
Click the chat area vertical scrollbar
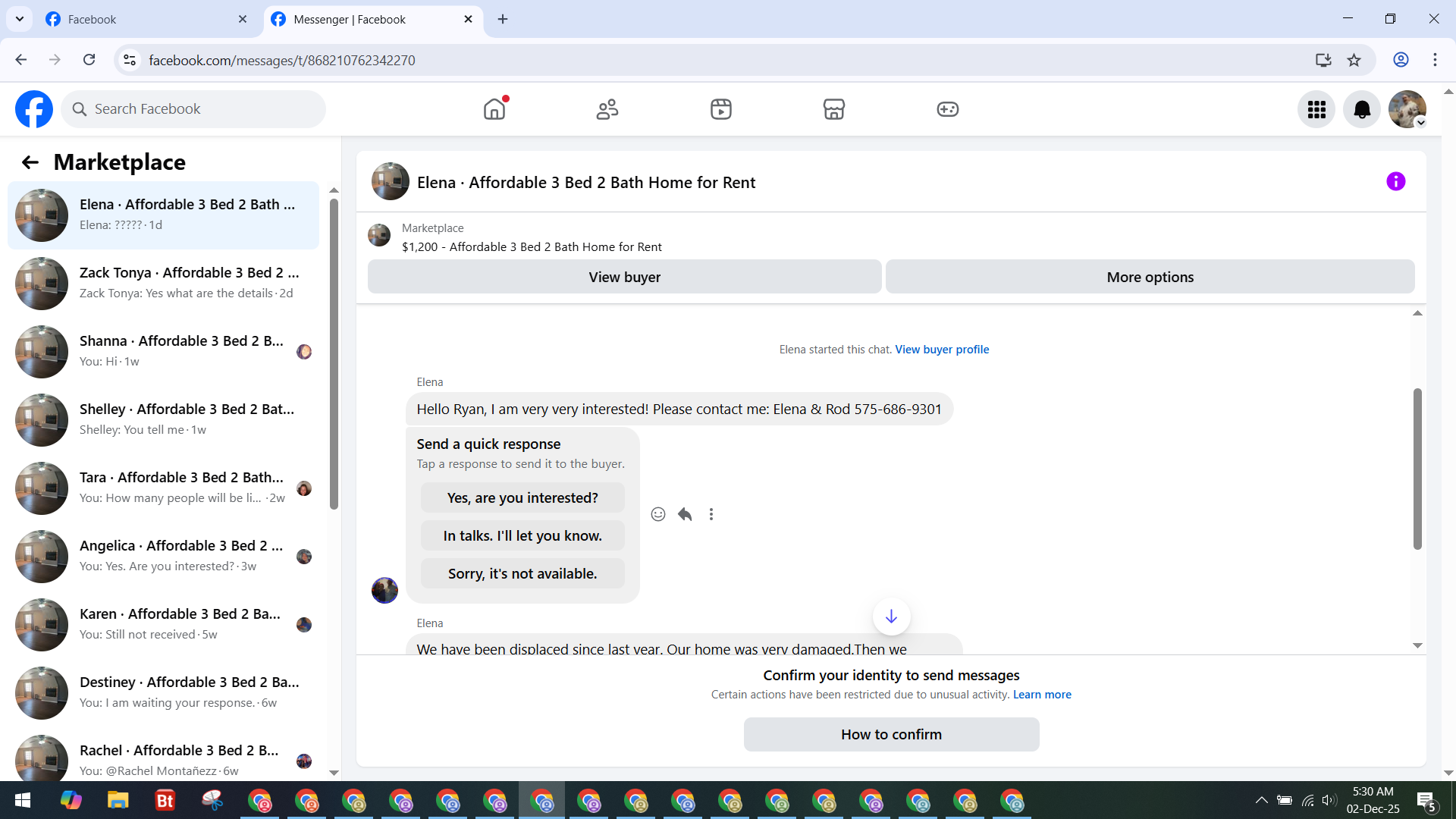click(x=1417, y=469)
